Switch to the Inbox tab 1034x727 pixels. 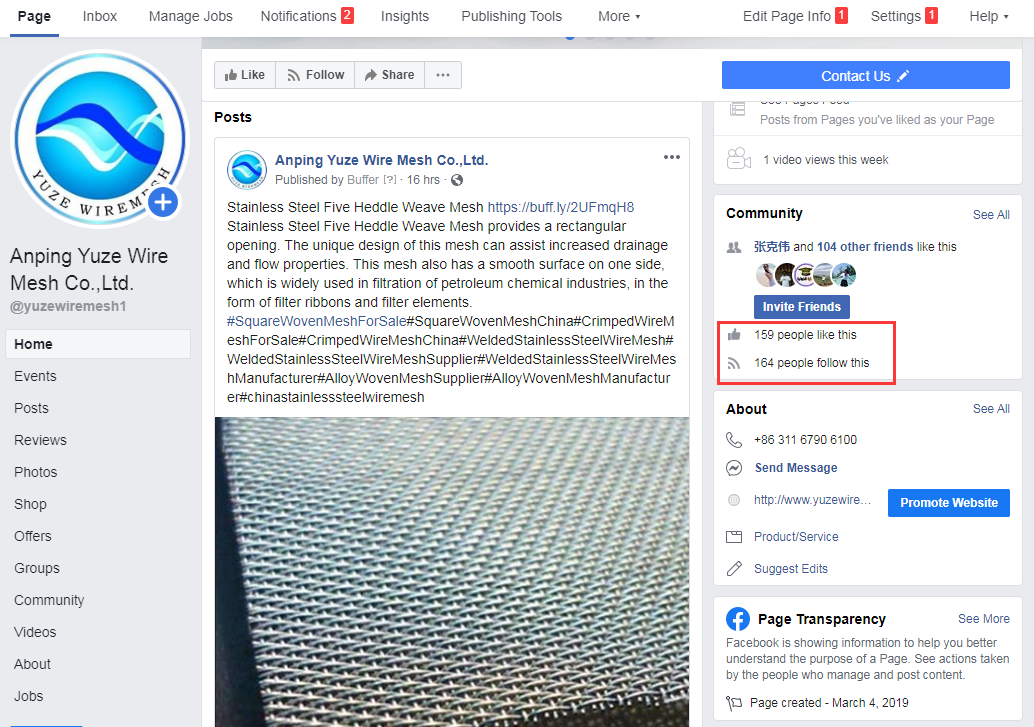[x=100, y=17]
